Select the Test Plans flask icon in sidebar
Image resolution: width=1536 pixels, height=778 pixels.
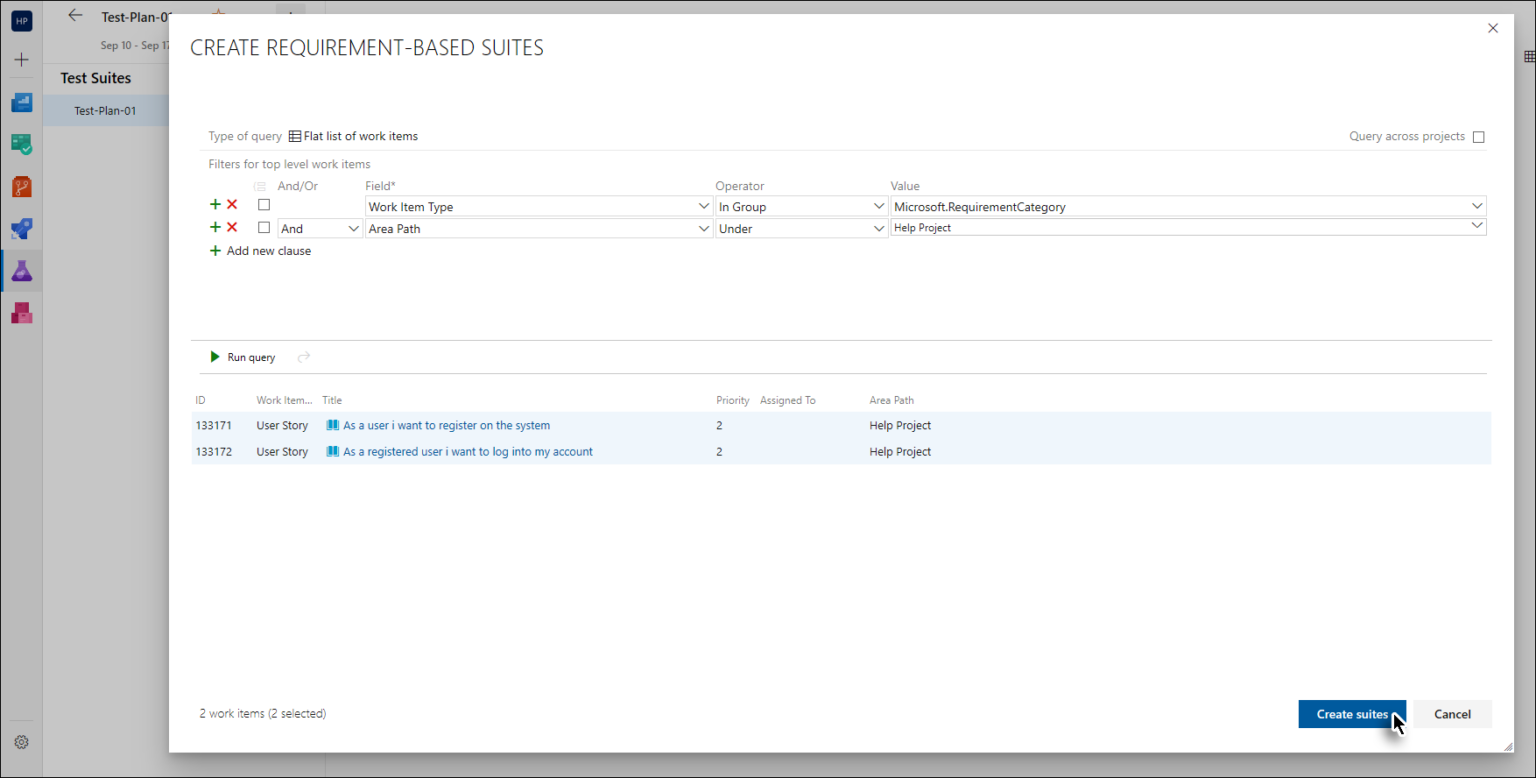coord(21,270)
